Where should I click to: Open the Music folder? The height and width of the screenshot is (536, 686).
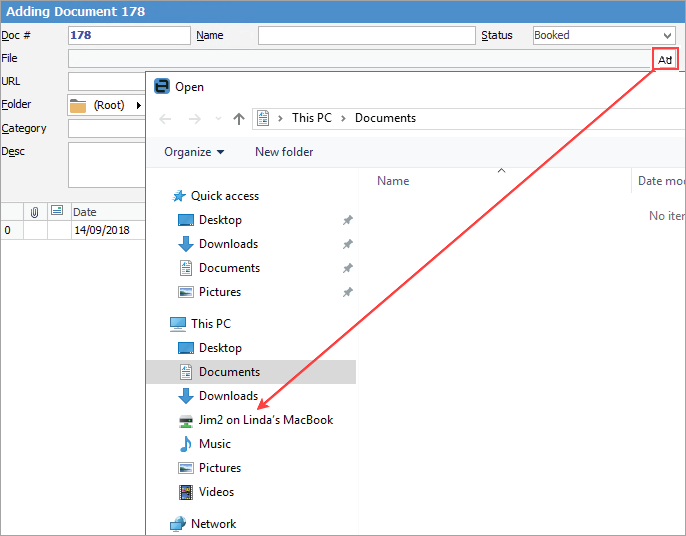[x=215, y=444]
